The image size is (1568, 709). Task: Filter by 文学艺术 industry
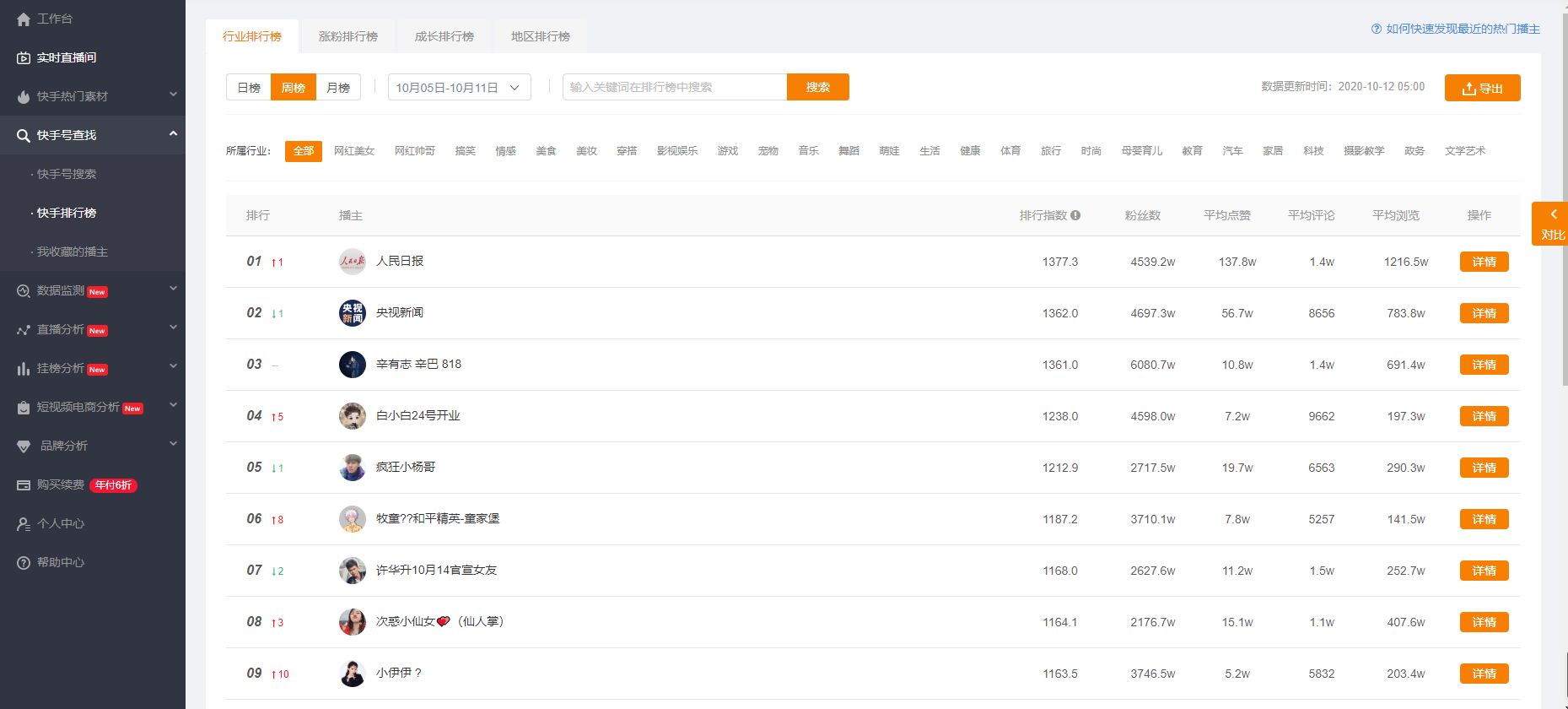tap(1465, 151)
